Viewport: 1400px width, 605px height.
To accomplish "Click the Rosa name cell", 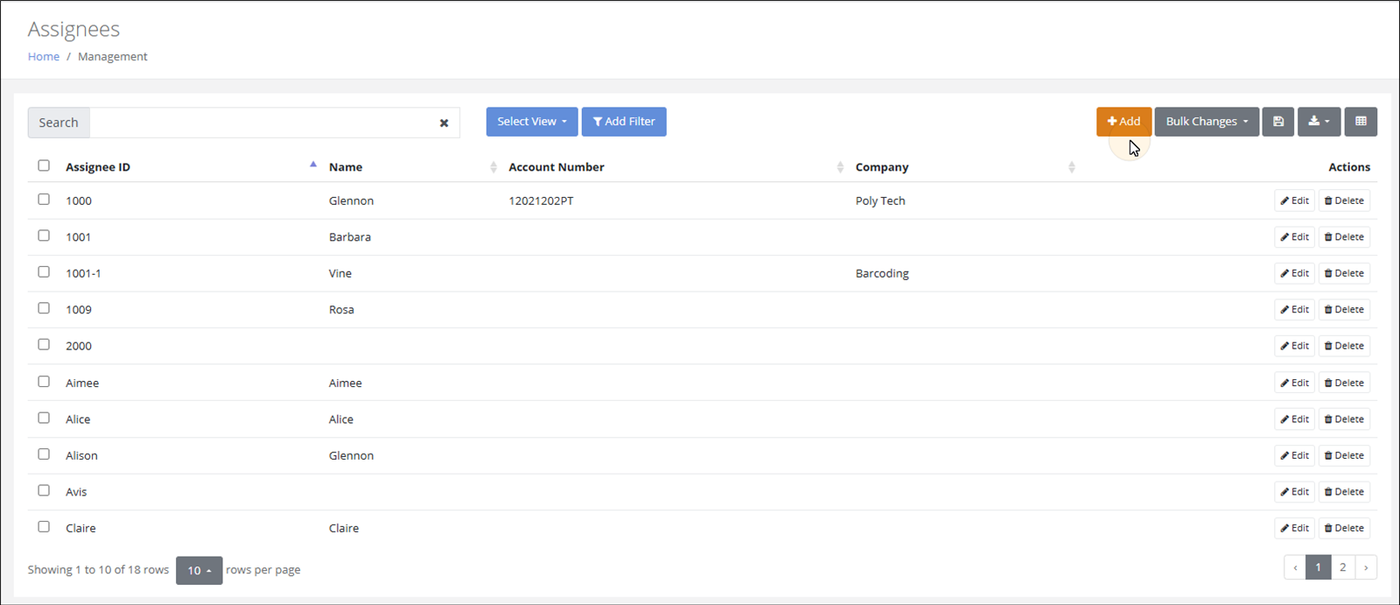I will click(x=341, y=310).
